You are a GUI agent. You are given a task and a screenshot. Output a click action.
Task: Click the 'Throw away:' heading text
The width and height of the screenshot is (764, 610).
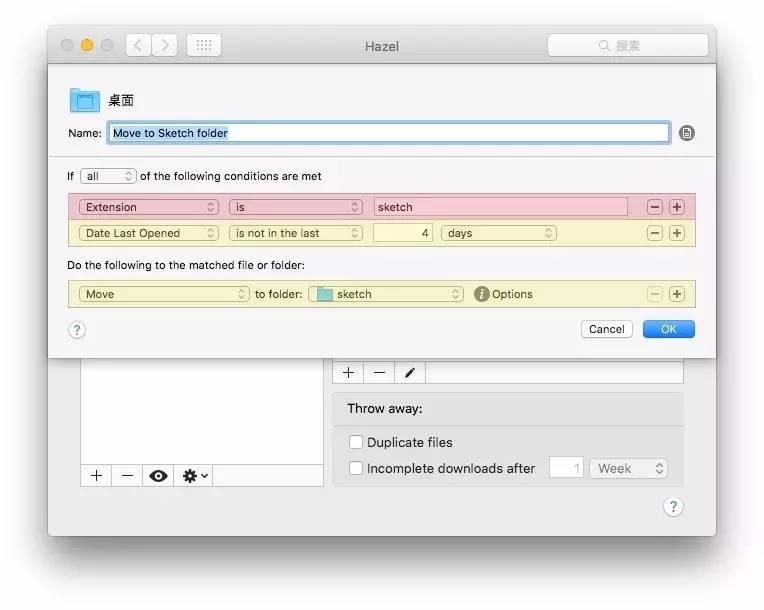coord(385,408)
